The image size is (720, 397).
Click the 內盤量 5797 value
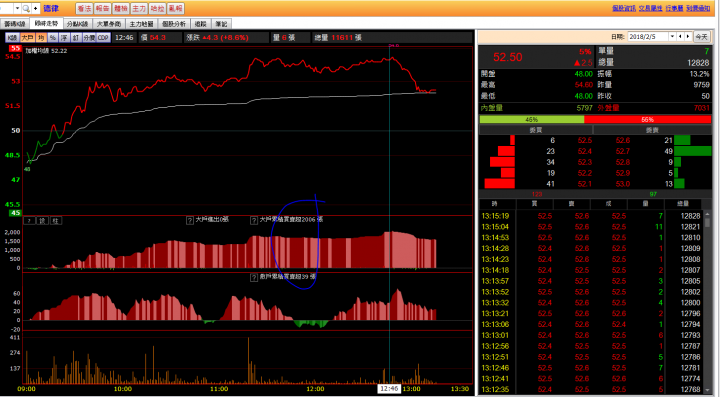coord(585,108)
